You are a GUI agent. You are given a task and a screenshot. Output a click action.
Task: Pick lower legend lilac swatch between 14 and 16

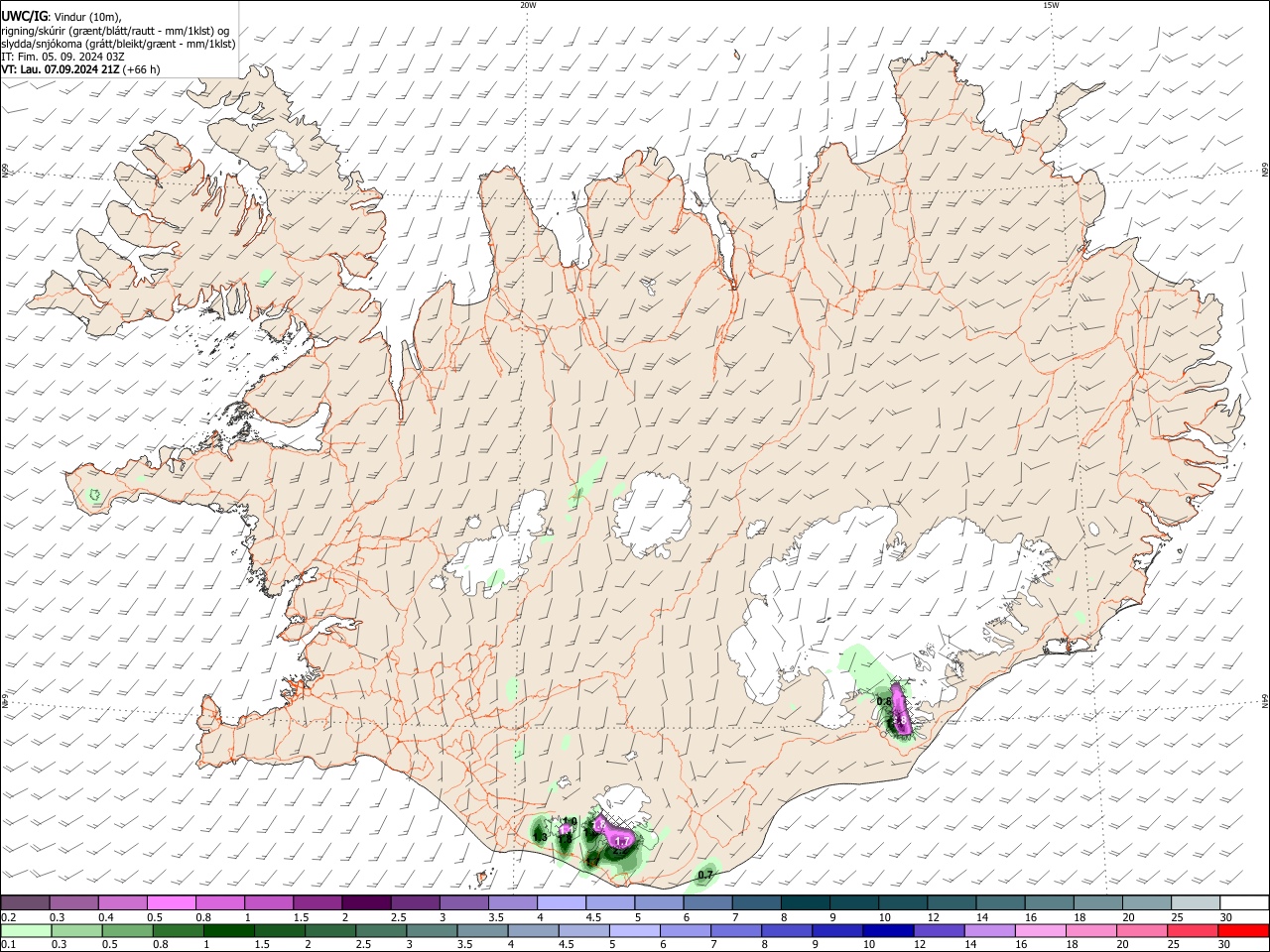click(988, 930)
